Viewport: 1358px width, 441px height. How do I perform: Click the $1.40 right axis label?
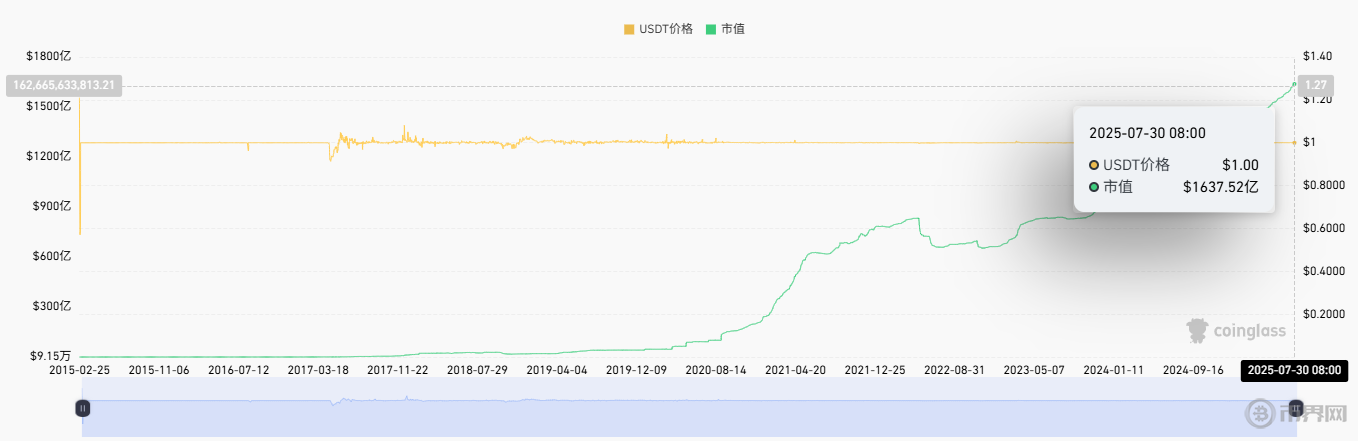[1319, 56]
